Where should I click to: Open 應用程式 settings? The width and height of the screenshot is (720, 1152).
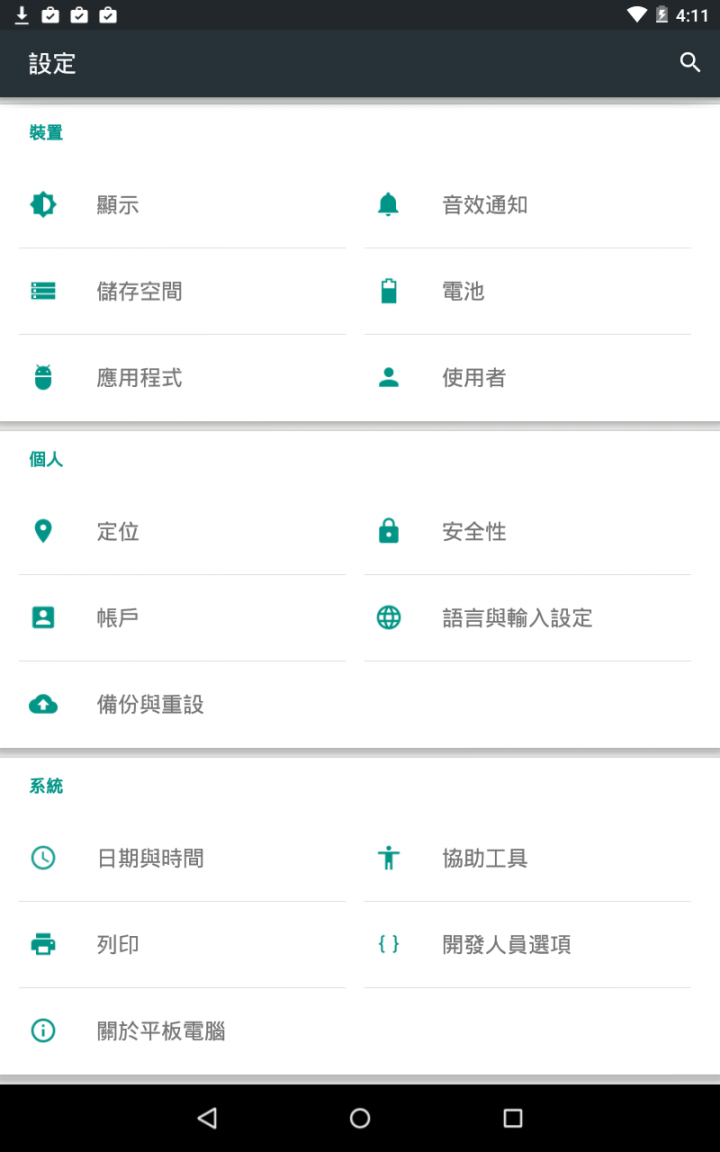(x=182, y=377)
